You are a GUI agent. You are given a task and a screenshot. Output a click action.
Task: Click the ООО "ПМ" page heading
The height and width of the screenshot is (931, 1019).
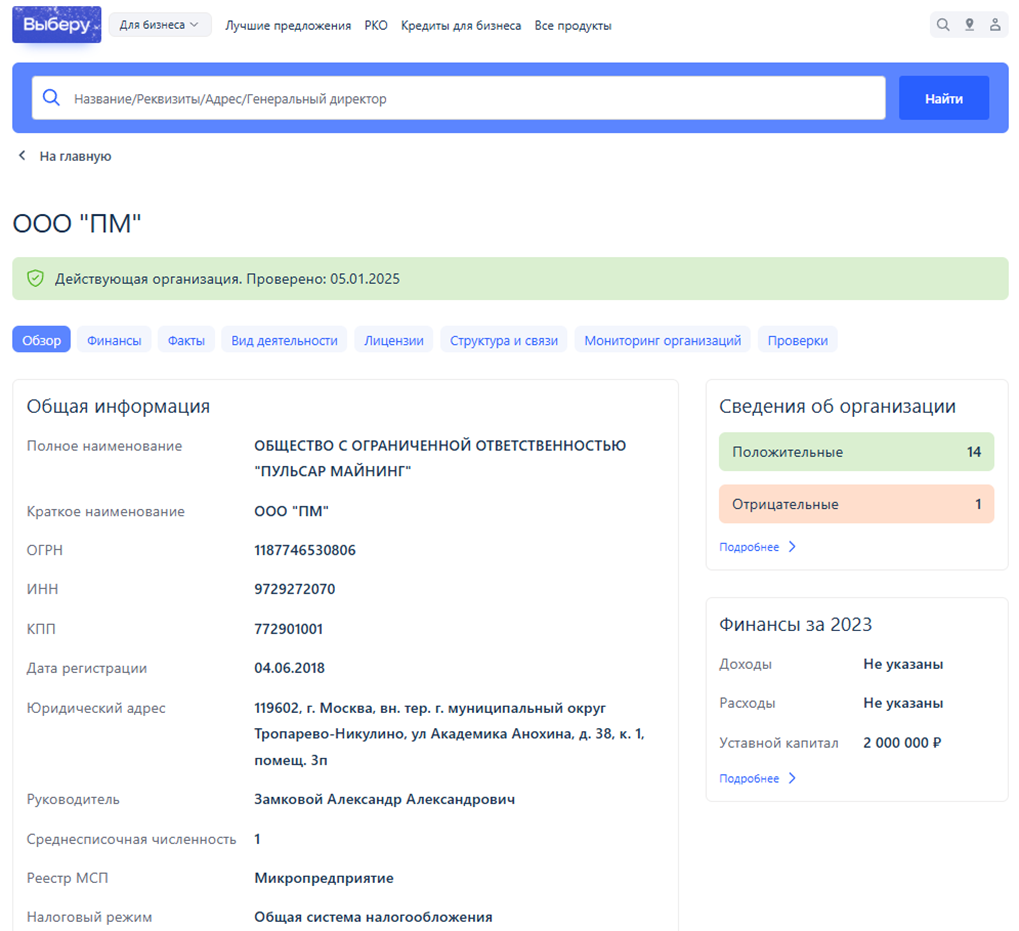(77, 223)
